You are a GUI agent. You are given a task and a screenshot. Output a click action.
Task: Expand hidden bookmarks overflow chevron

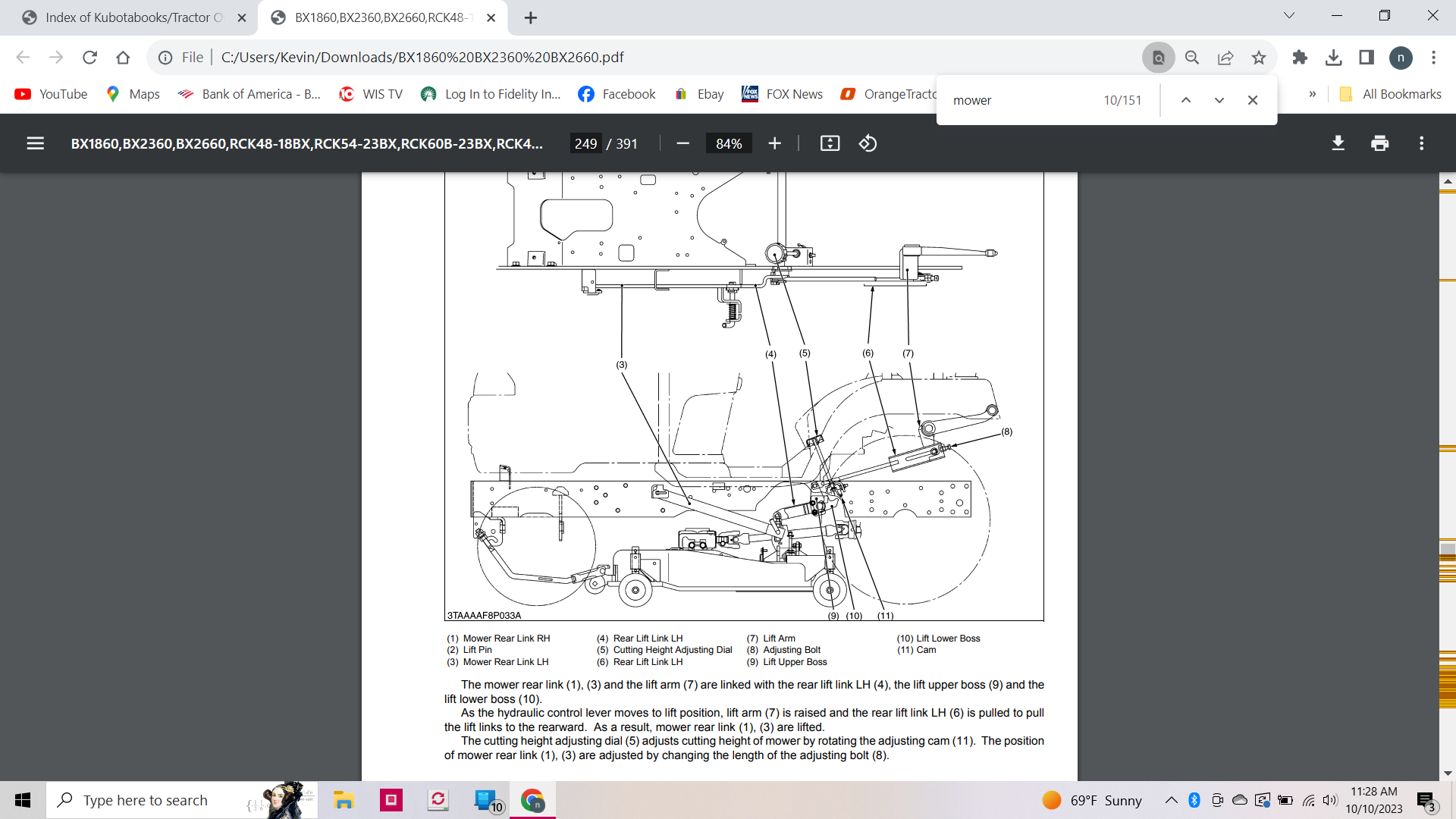tap(1312, 94)
